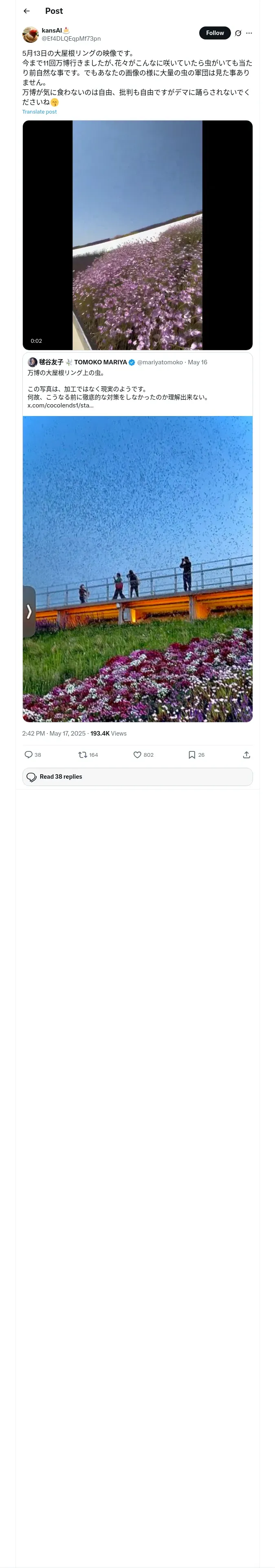Click the arrow on the quoted image's left edge

(29, 612)
